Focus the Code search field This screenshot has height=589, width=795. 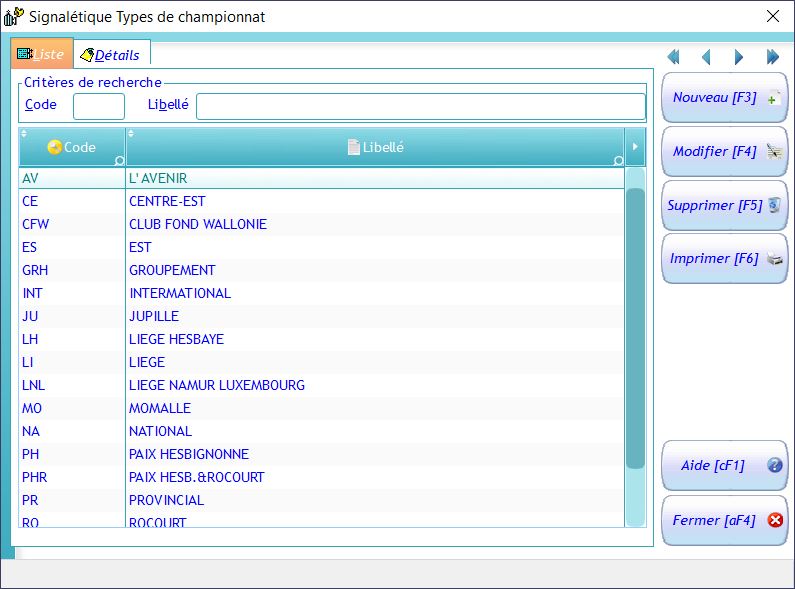tap(99, 106)
